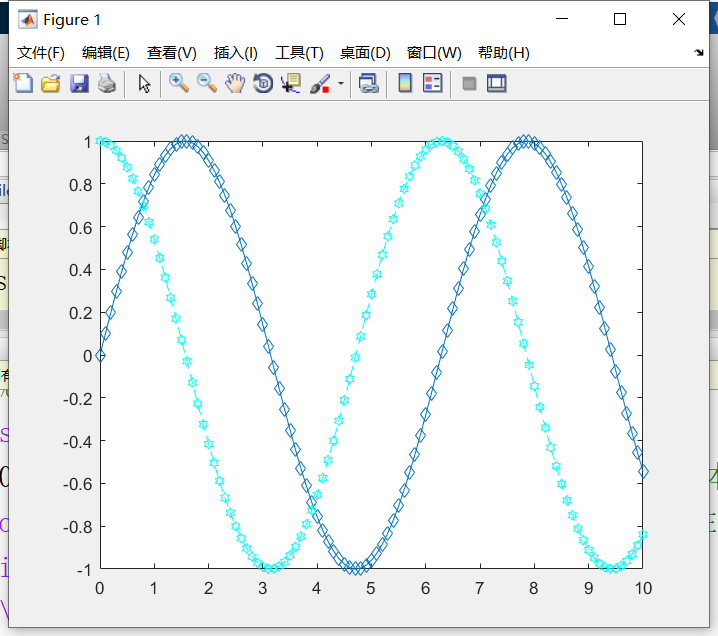Viewport: 718px width, 636px height.
Task: Open the 插入(I) menu
Action: pyautogui.click(x=235, y=53)
